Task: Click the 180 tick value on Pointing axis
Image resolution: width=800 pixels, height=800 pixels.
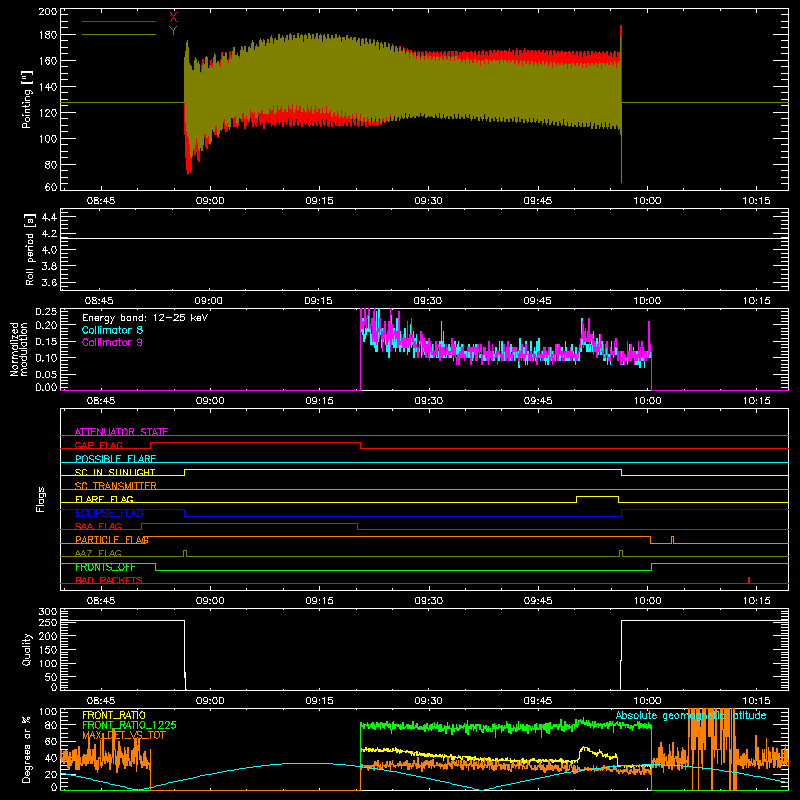Action: pyautogui.click(x=47, y=35)
